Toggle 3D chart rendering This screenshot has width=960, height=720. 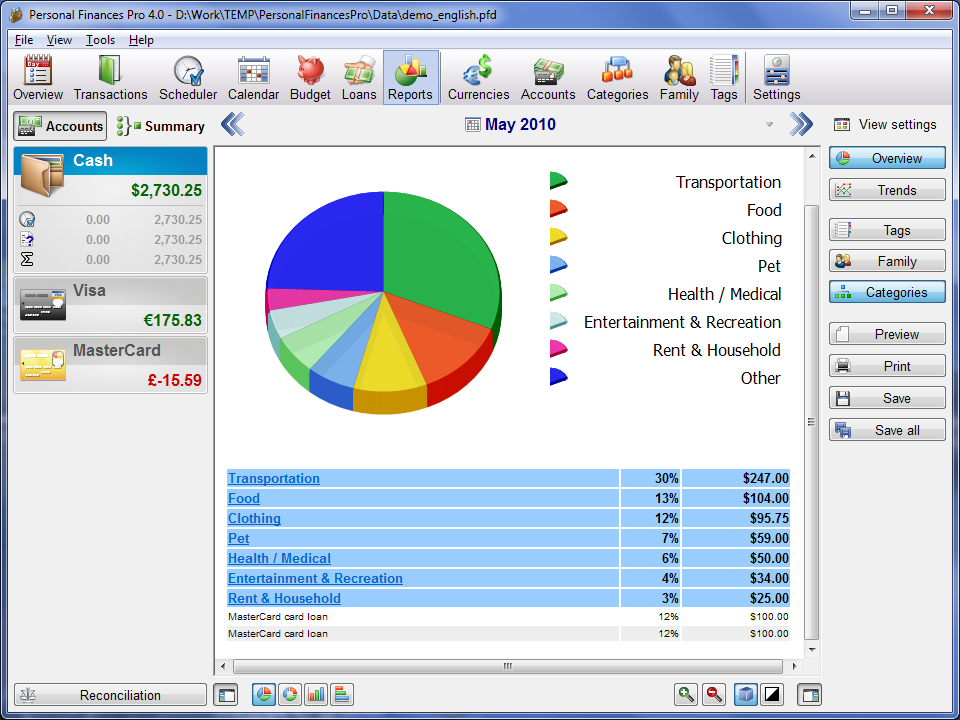[x=746, y=694]
